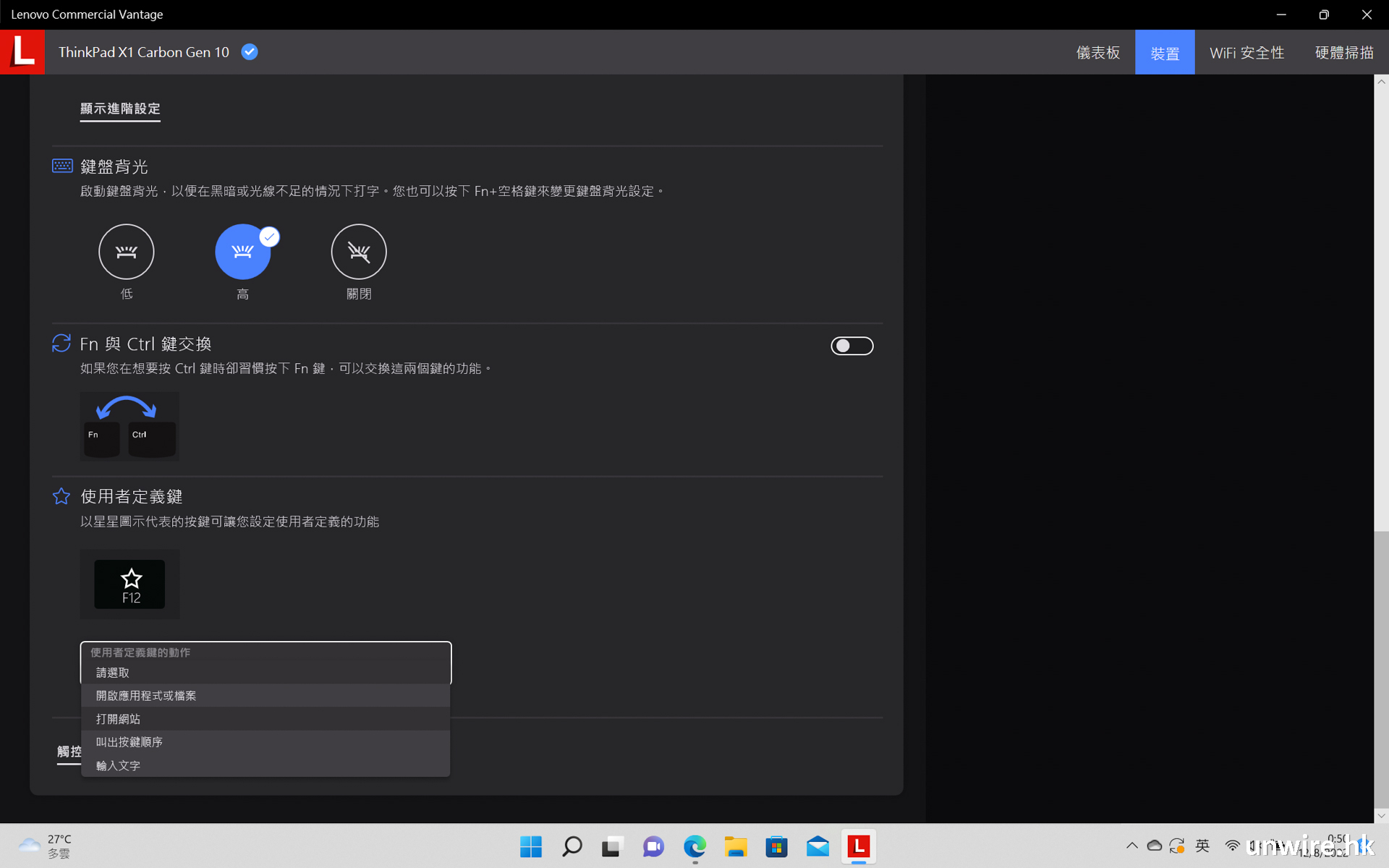The image size is (1389, 868).
Task: Toggle Fn and Ctrl key swap switch
Action: (x=851, y=346)
